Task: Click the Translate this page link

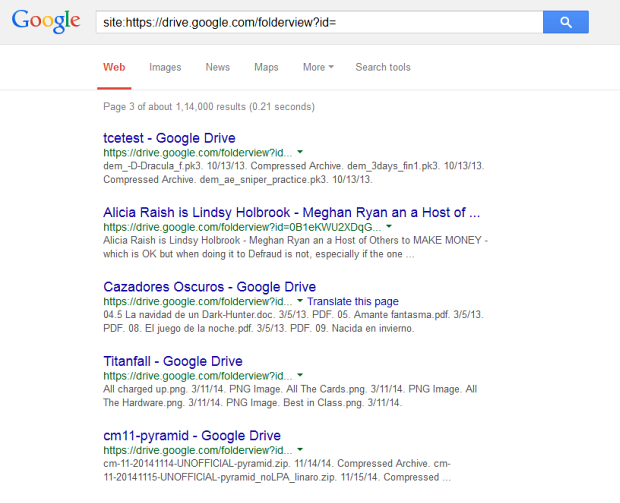Action: [353, 301]
